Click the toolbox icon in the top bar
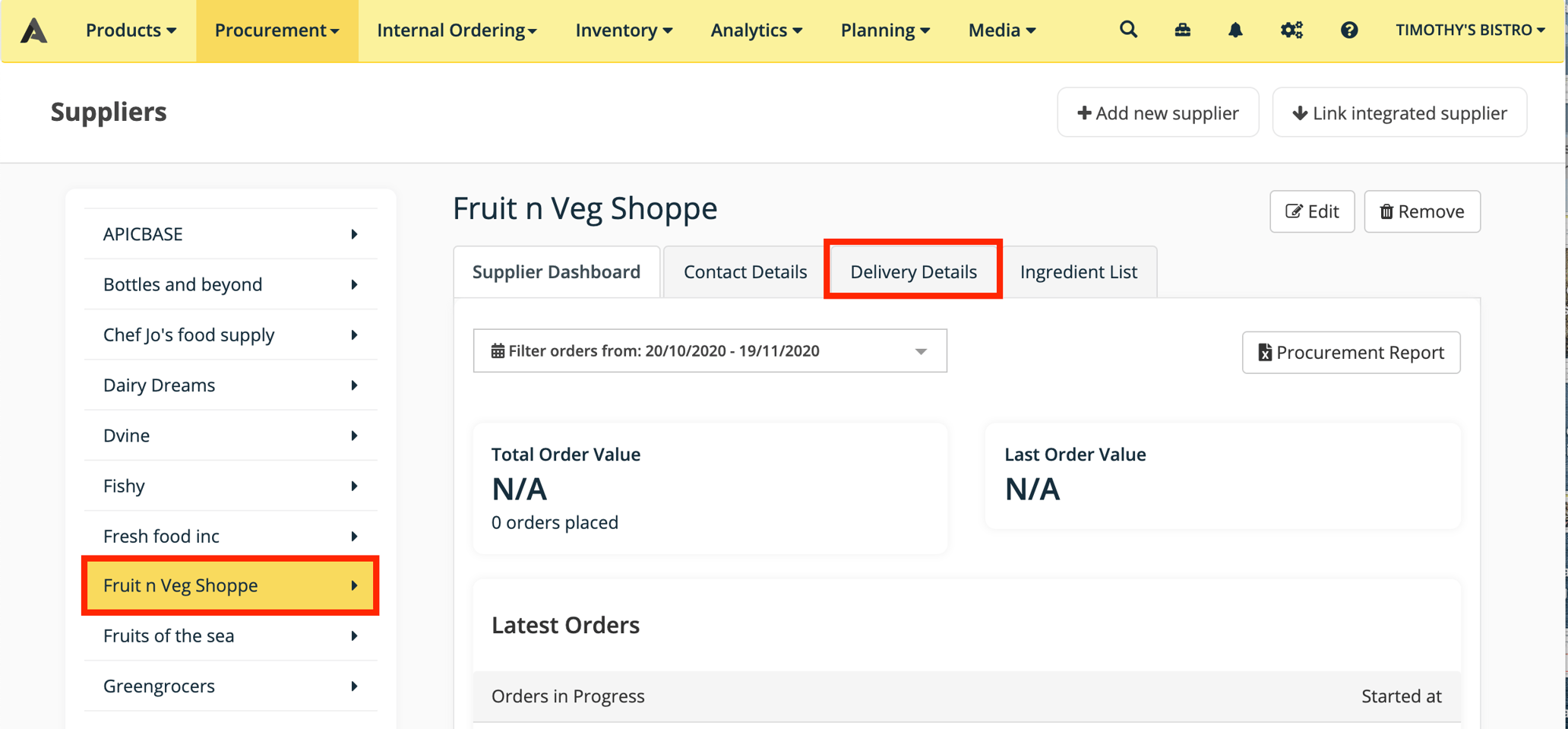 coord(1183,30)
